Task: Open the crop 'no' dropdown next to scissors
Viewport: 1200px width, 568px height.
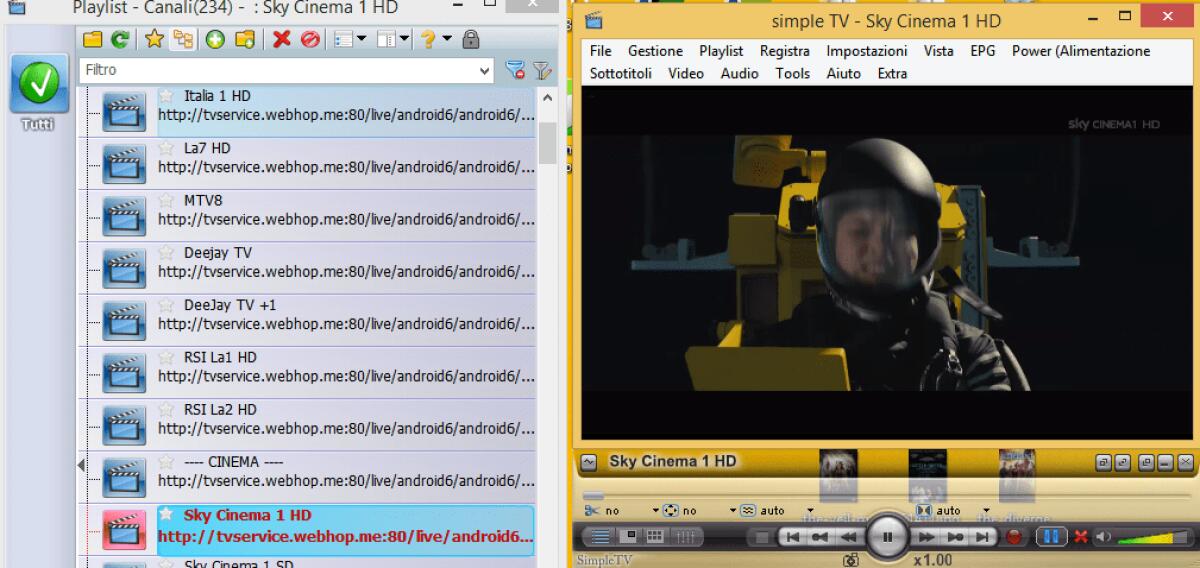Action: pos(655,510)
